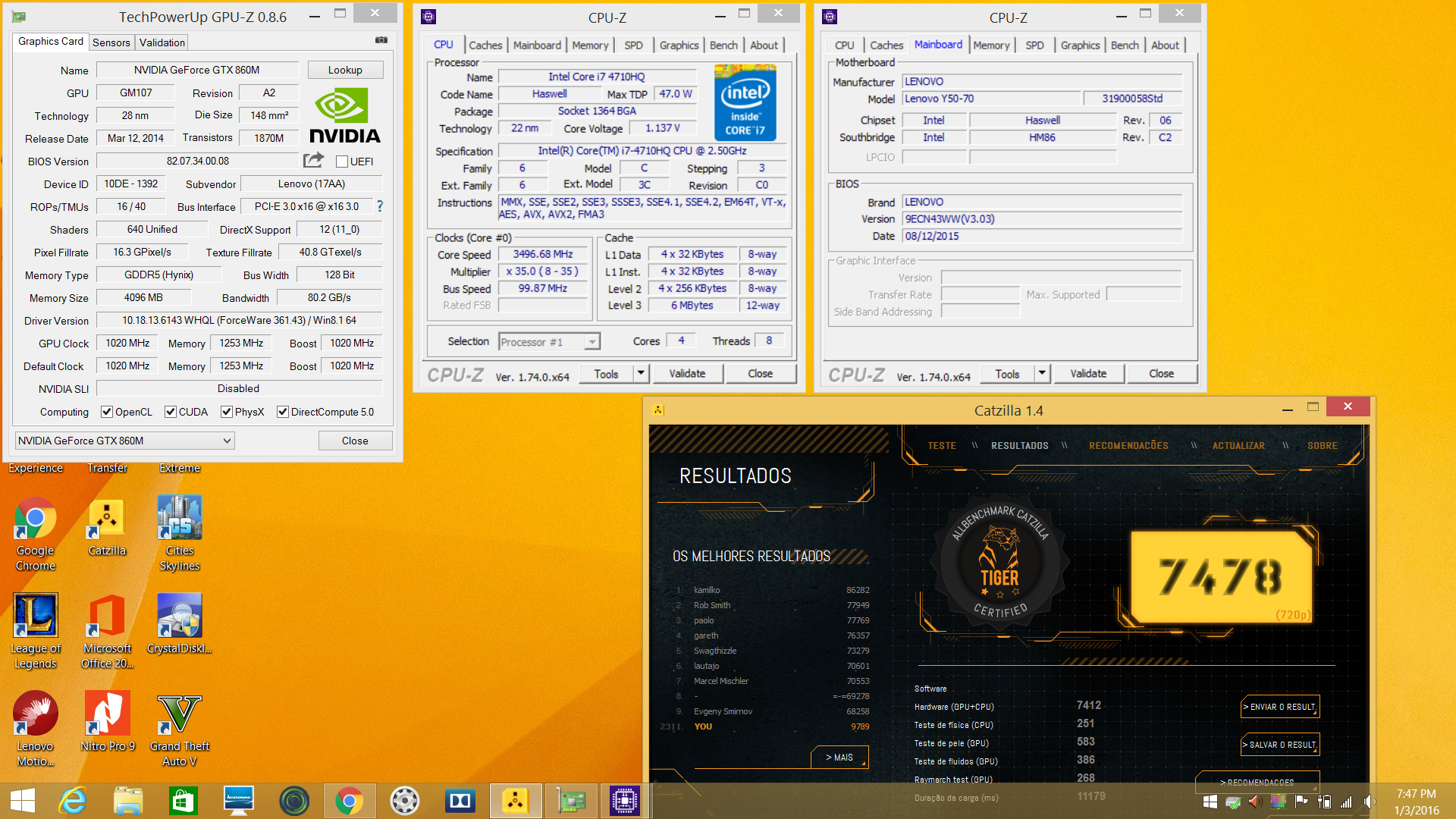Open Google Chrome desktop shortcut

coord(35,534)
